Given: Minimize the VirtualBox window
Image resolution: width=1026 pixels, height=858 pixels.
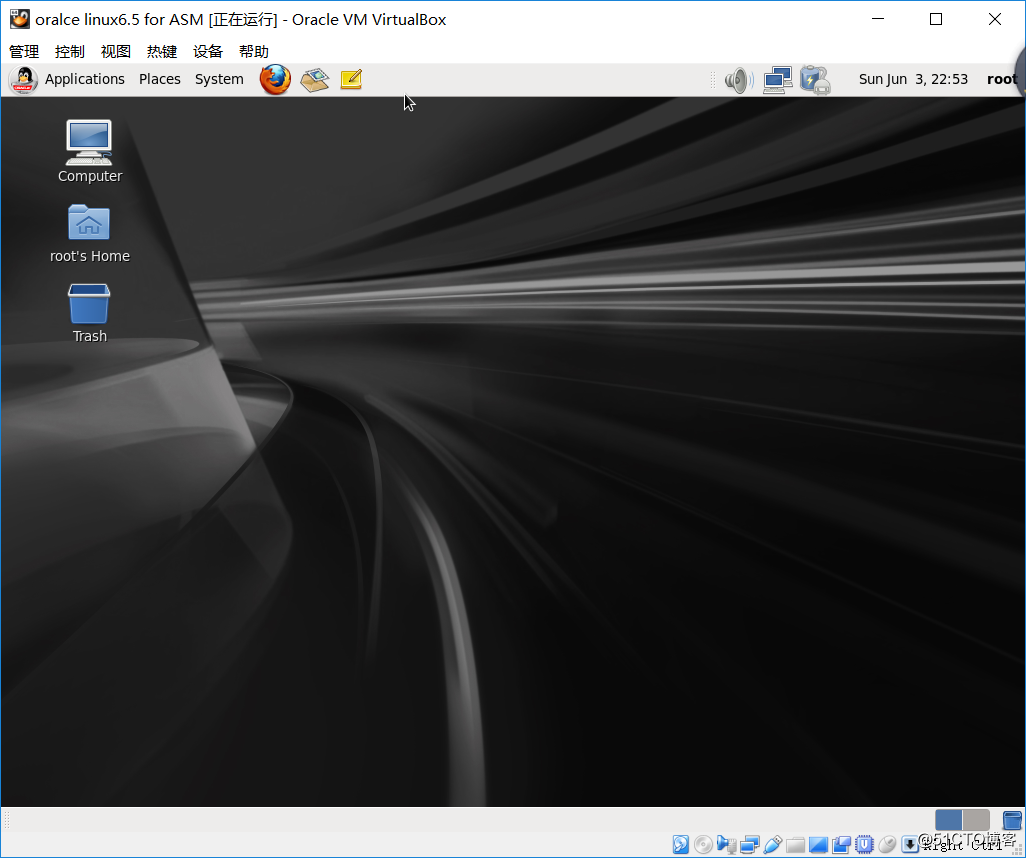Looking at the screenshot, I should tap(878, 19).
